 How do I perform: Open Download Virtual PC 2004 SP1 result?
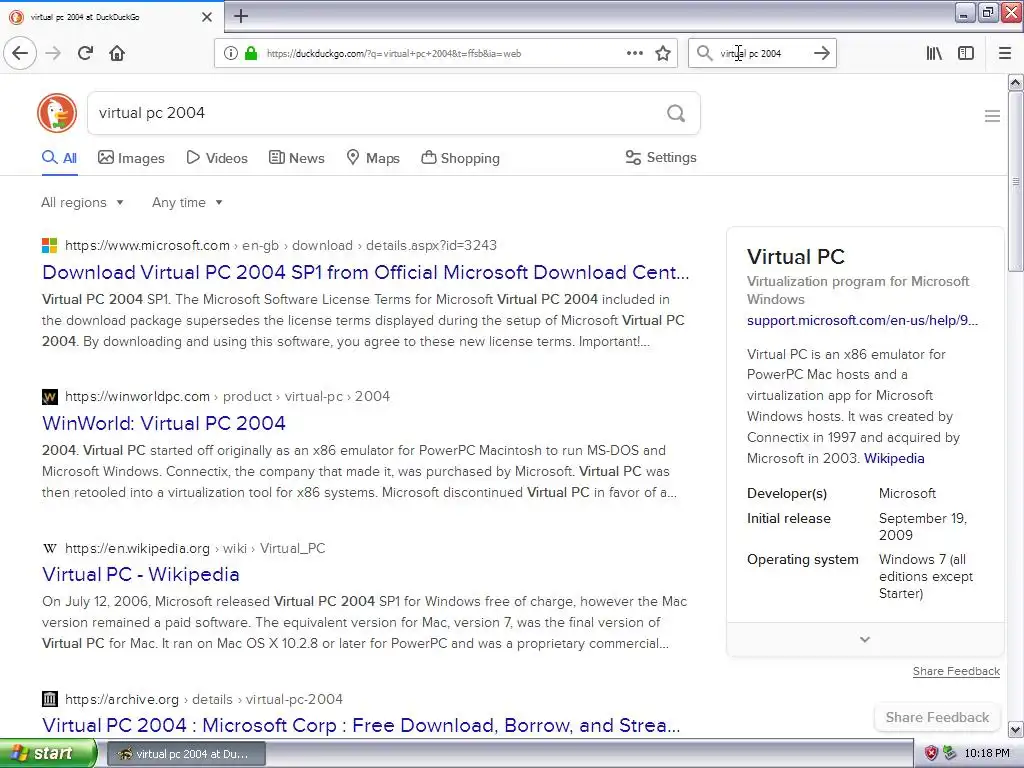tap(366, 272)
